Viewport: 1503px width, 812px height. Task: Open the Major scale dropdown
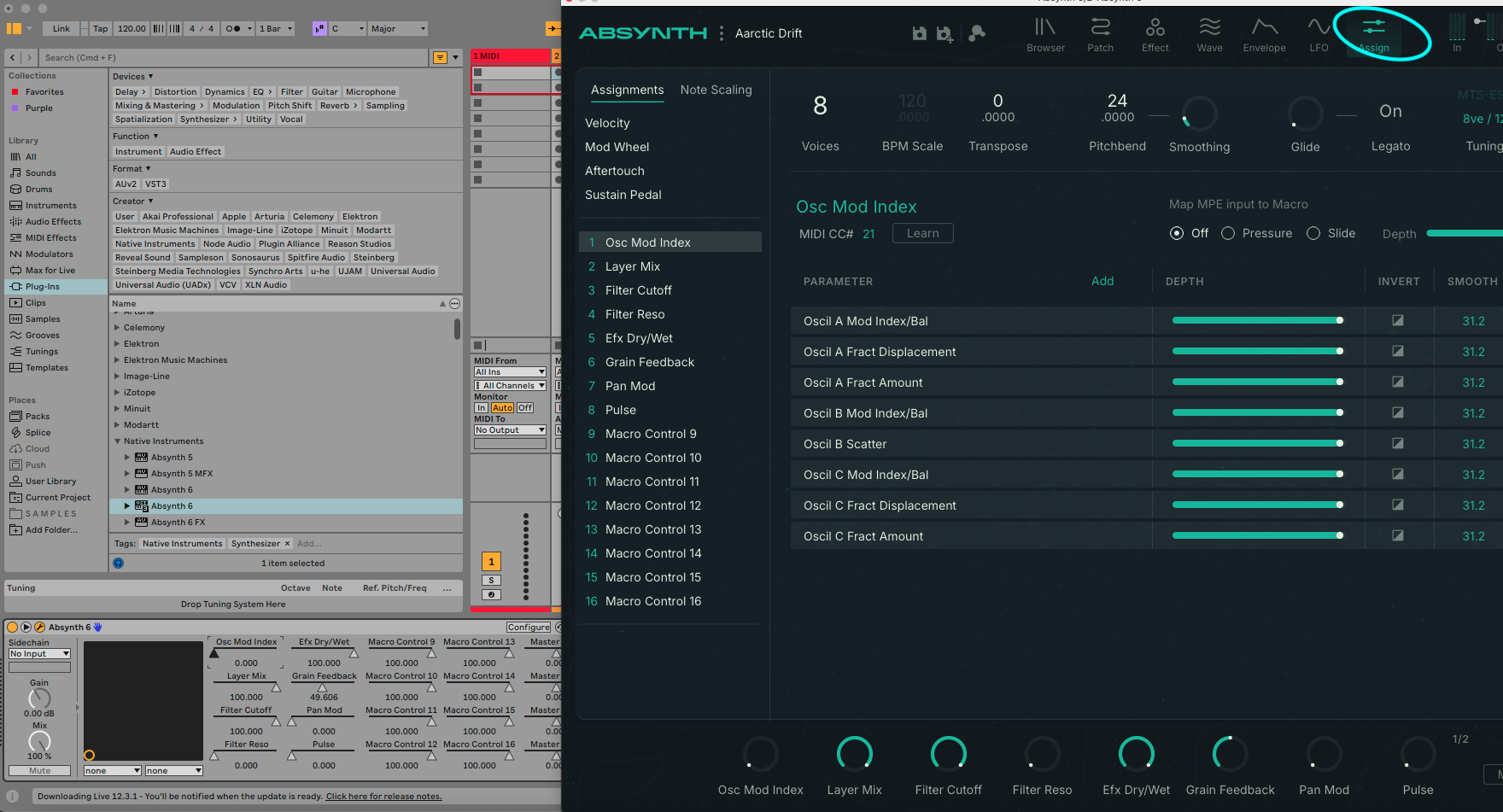click(398, 29)
